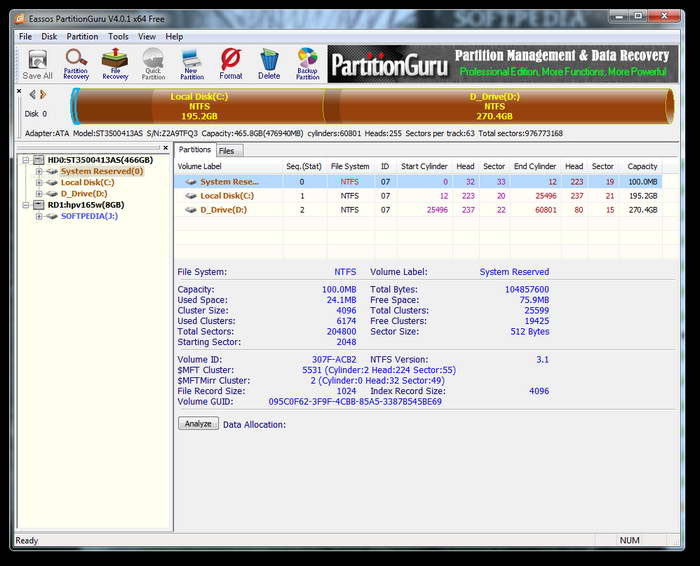Select Local Disk(C:) in the tree
This screenshot has width=700, height=566.
coord(88,183)
